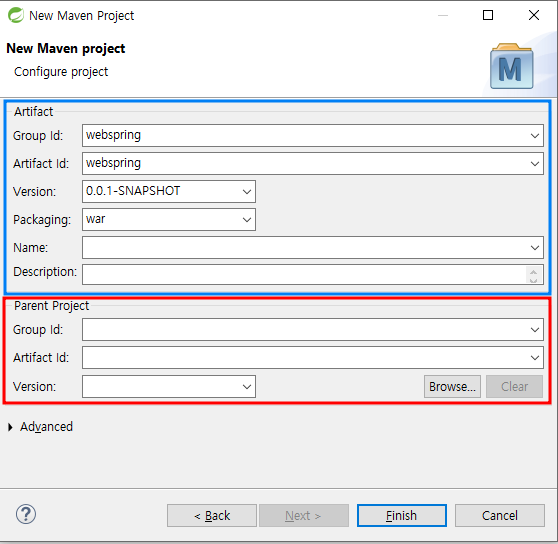Open the Name field dropdown arrow
This screenshot has width=558, height=544.
pyautogui.click(x=535, y=248)
